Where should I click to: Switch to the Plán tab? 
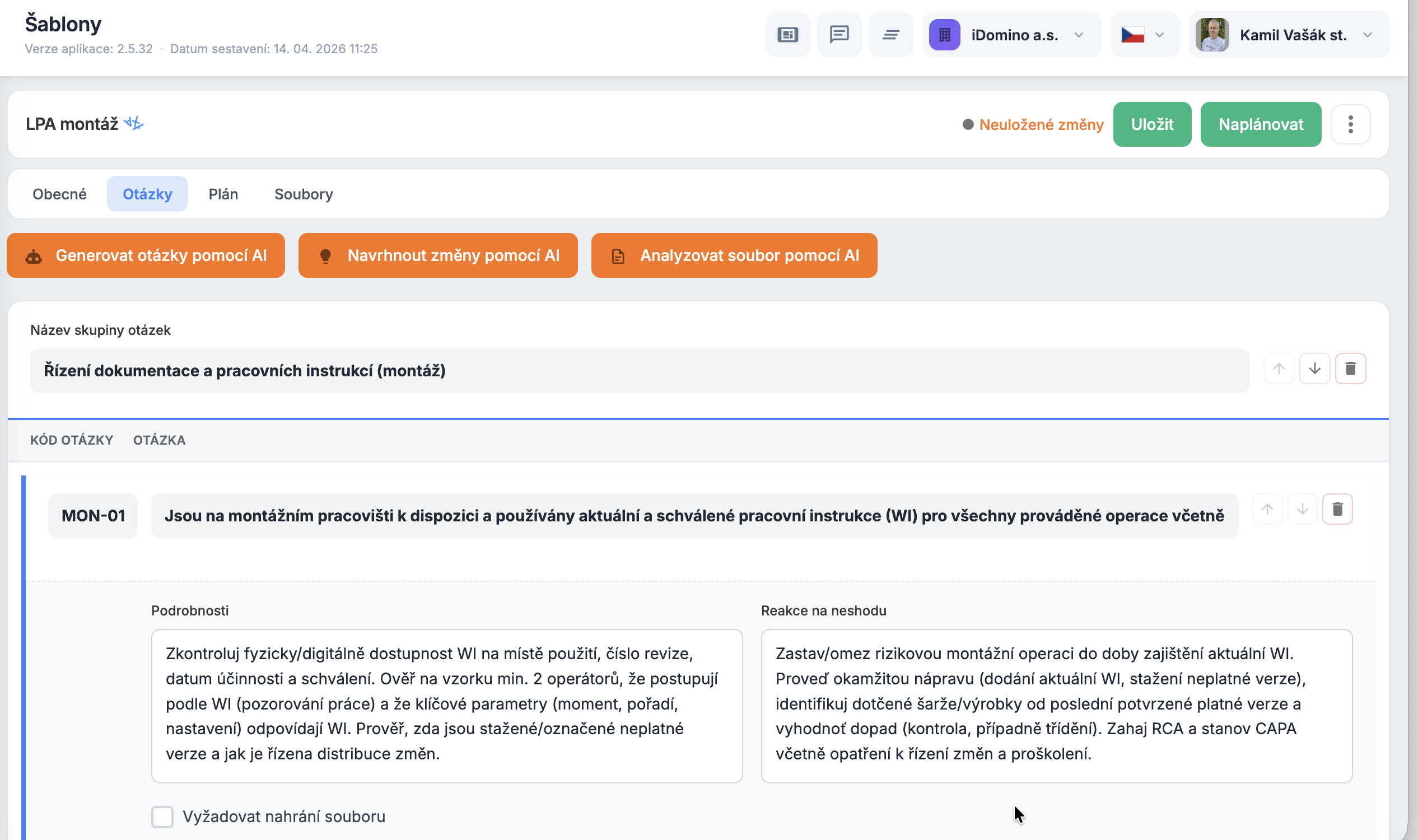pos(223,194)
